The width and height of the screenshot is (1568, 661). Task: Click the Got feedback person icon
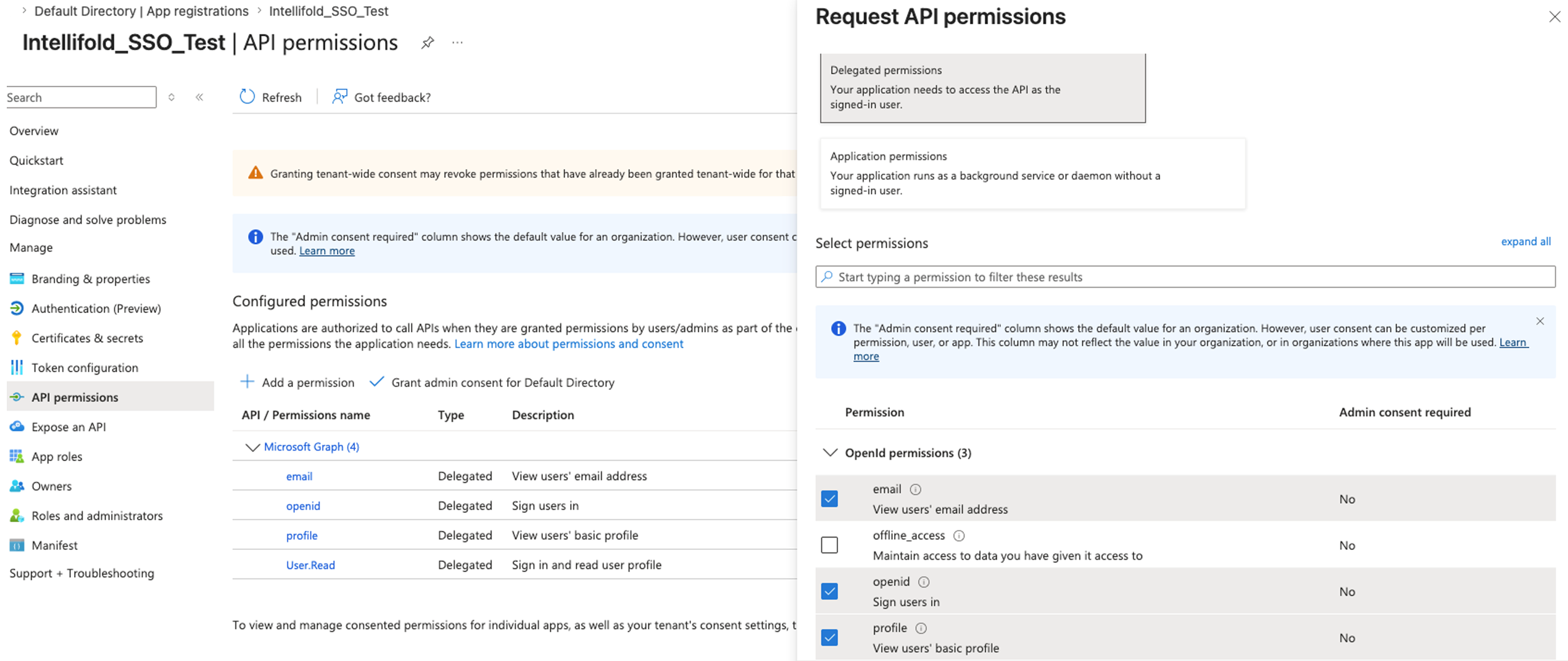(339, 96)
